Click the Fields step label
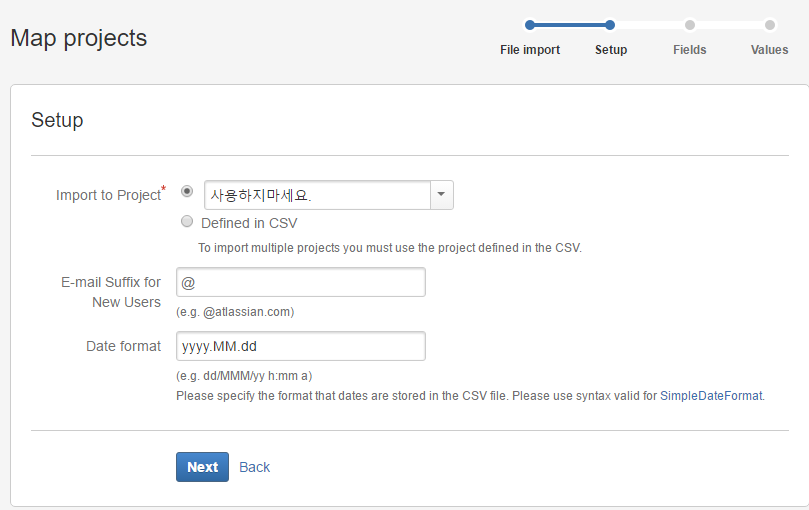Viewport: 809px width, 510px height. click(690, 50)
